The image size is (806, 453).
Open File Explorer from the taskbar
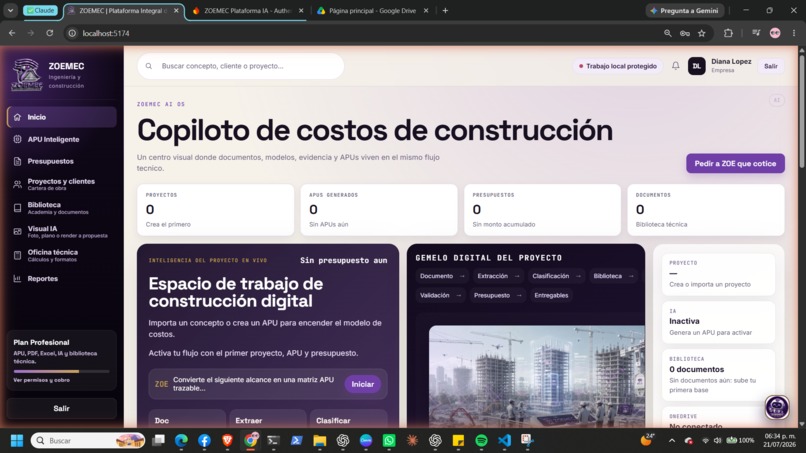click(320, 441)
